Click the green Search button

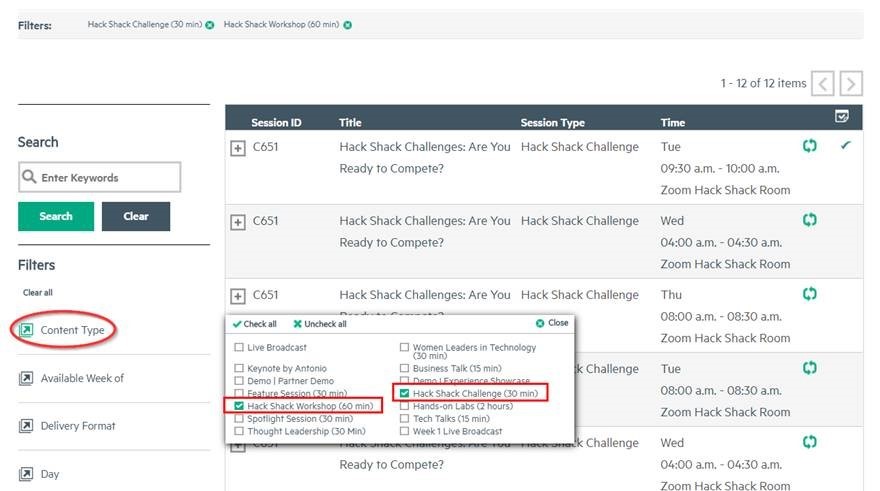click(x=56, y=216)
